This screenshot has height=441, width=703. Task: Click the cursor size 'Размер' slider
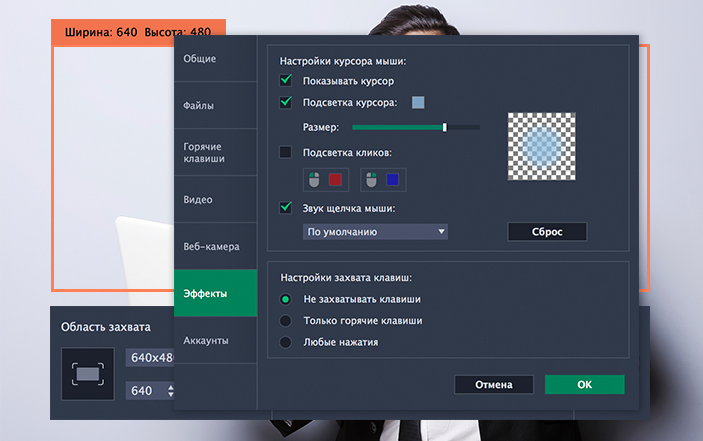coord(415,127)
